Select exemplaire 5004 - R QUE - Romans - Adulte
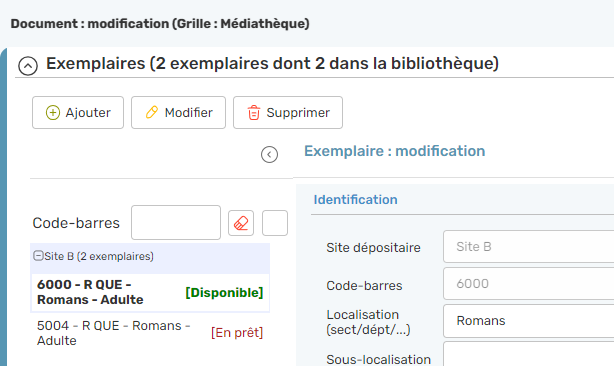614x366 pixels. pyautogui.click(x=150, y=333)
